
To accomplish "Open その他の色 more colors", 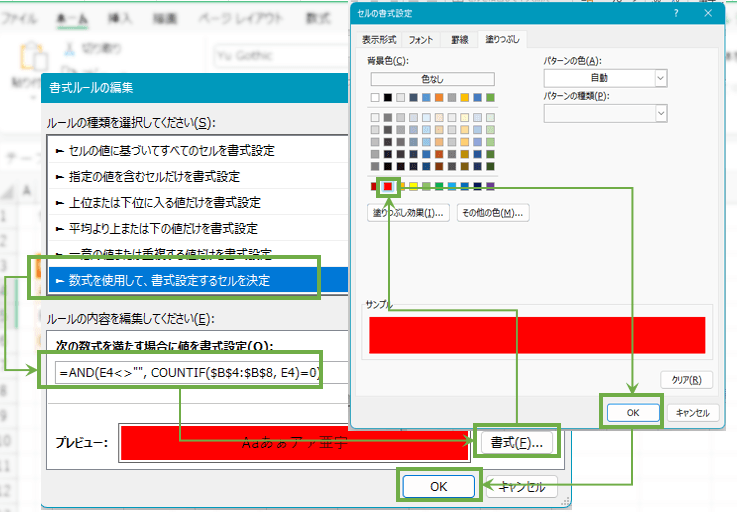I will (x=493, y=213).
